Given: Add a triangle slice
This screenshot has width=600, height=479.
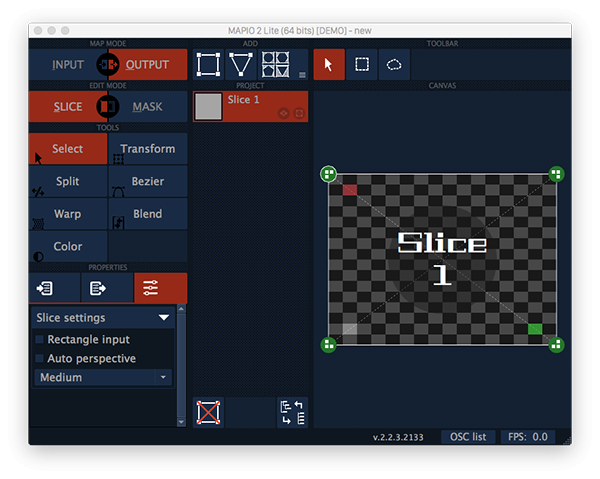Looking at the screenshot, I should coord(241,64).
